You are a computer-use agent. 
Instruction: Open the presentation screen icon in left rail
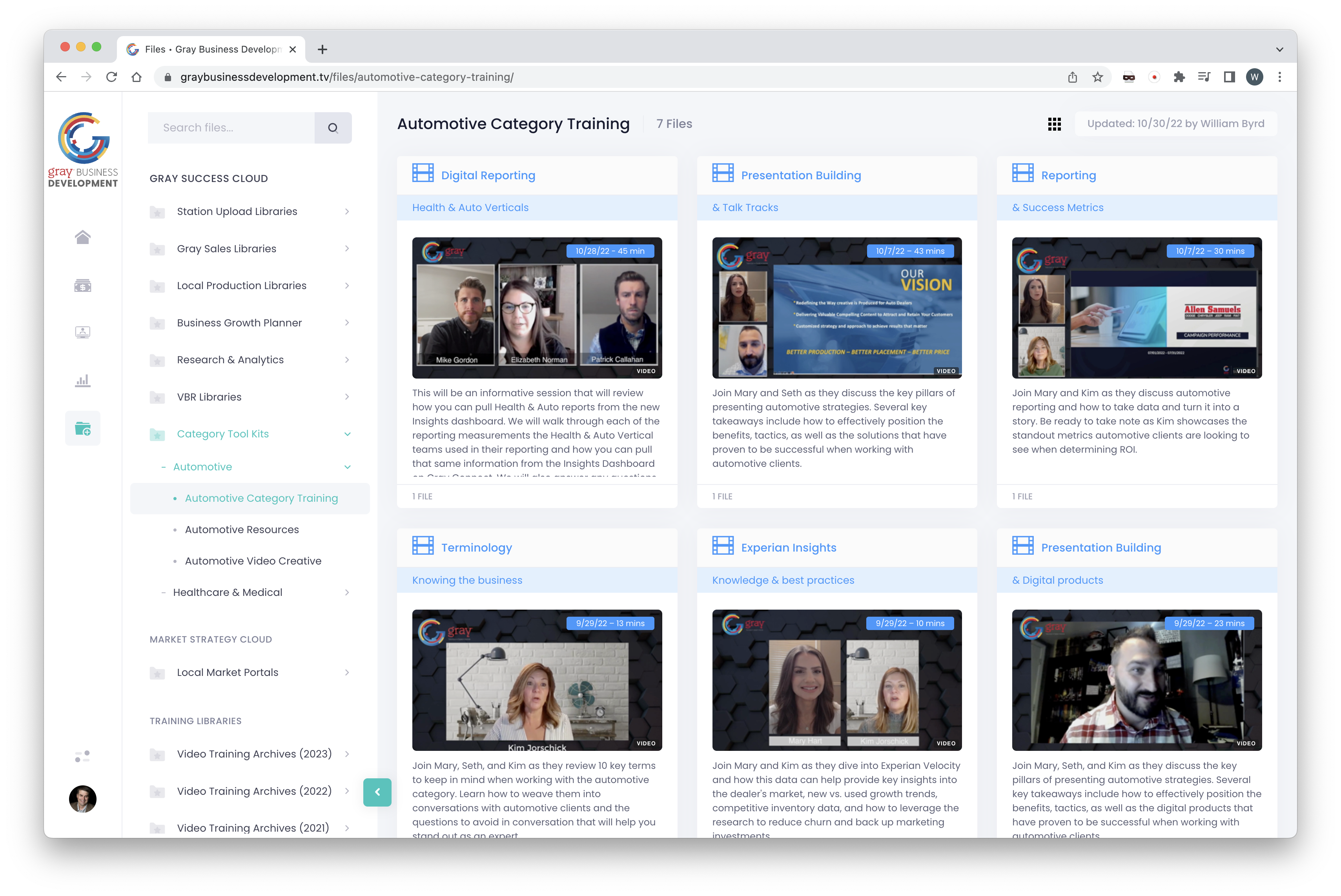pos(83,332)
